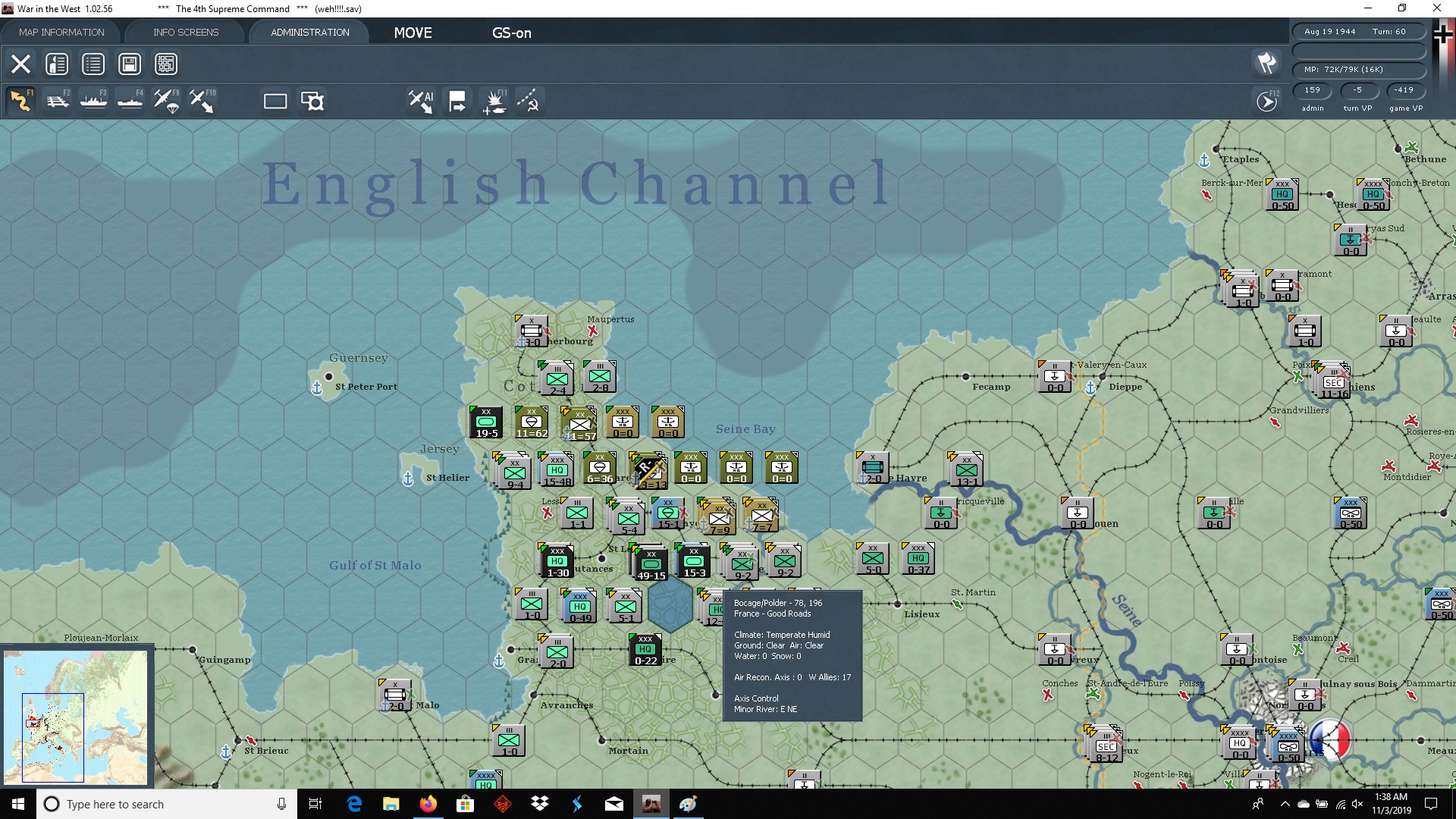
Task: Select the 1-30 HQ counter near Coutances
Action: [557, 561]
